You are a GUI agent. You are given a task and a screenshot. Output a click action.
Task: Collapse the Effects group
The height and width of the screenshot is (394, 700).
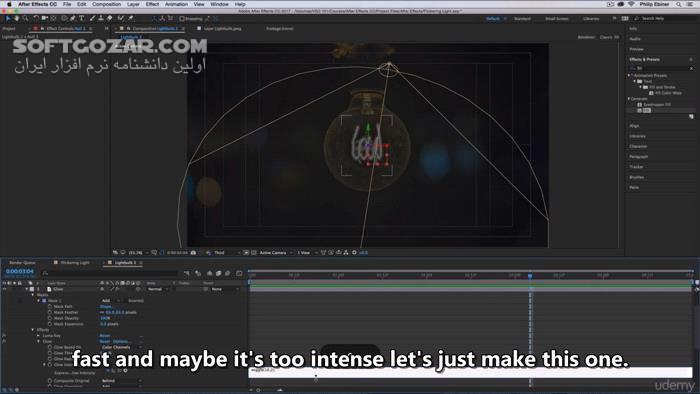click(x=33, y=330)
